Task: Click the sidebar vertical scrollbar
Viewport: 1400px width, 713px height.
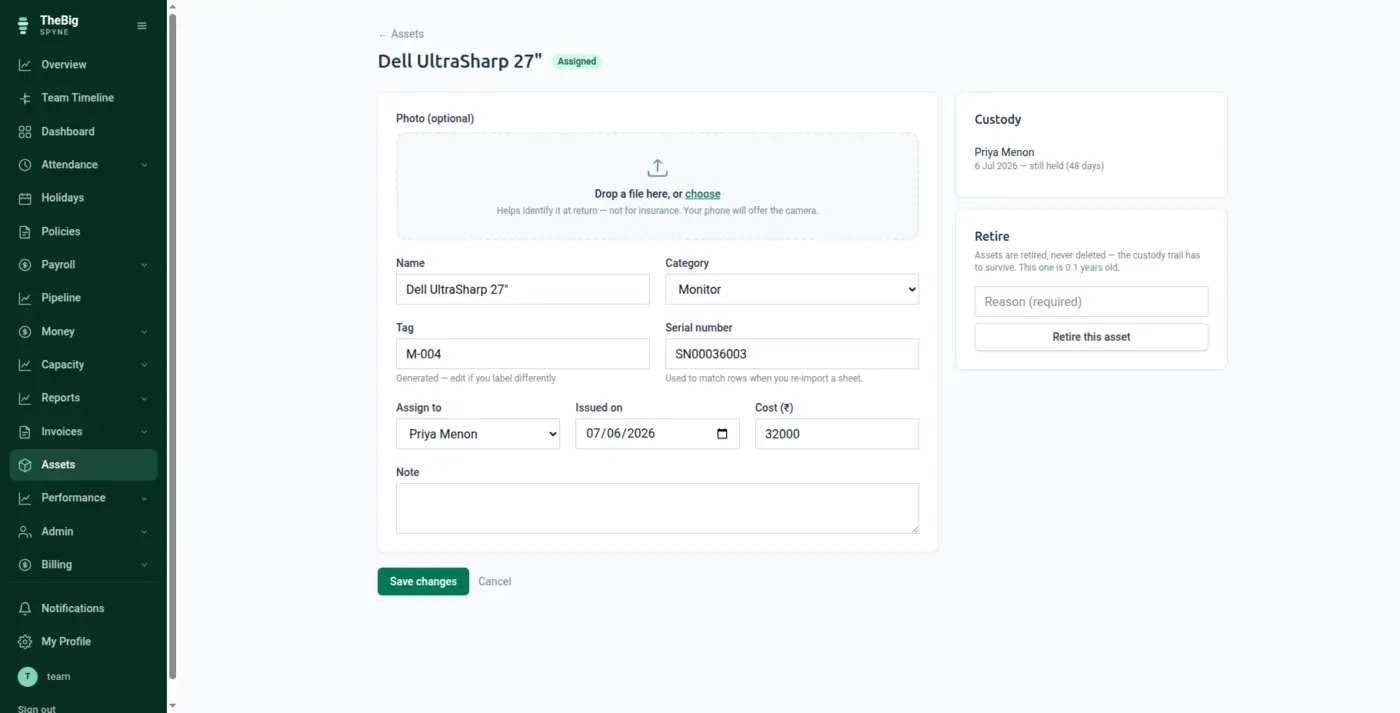Action: pyautogui.click(x=172, y=347)
